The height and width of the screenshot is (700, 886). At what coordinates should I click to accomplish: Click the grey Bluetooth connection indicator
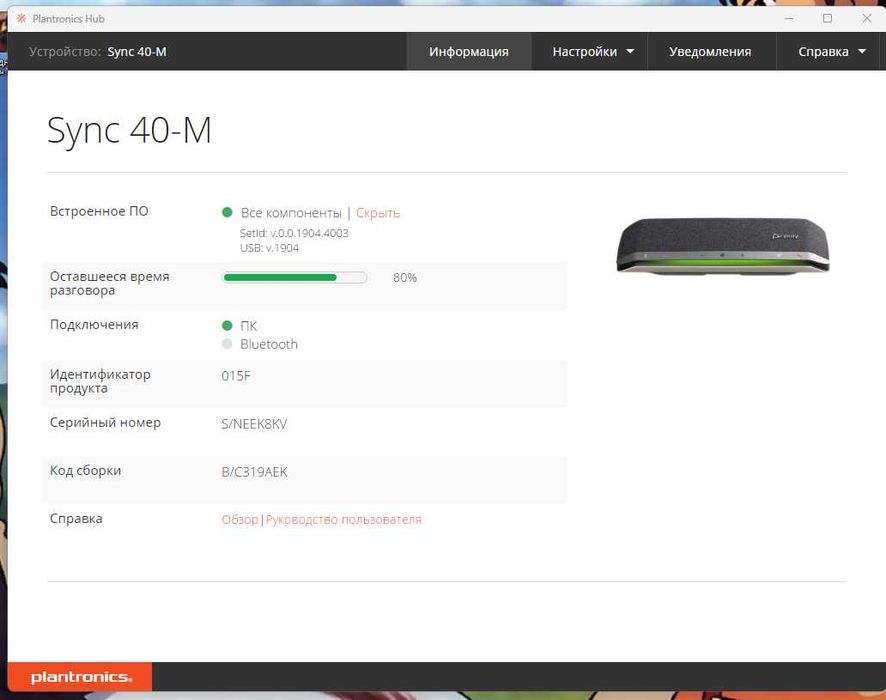click(227, 344)
